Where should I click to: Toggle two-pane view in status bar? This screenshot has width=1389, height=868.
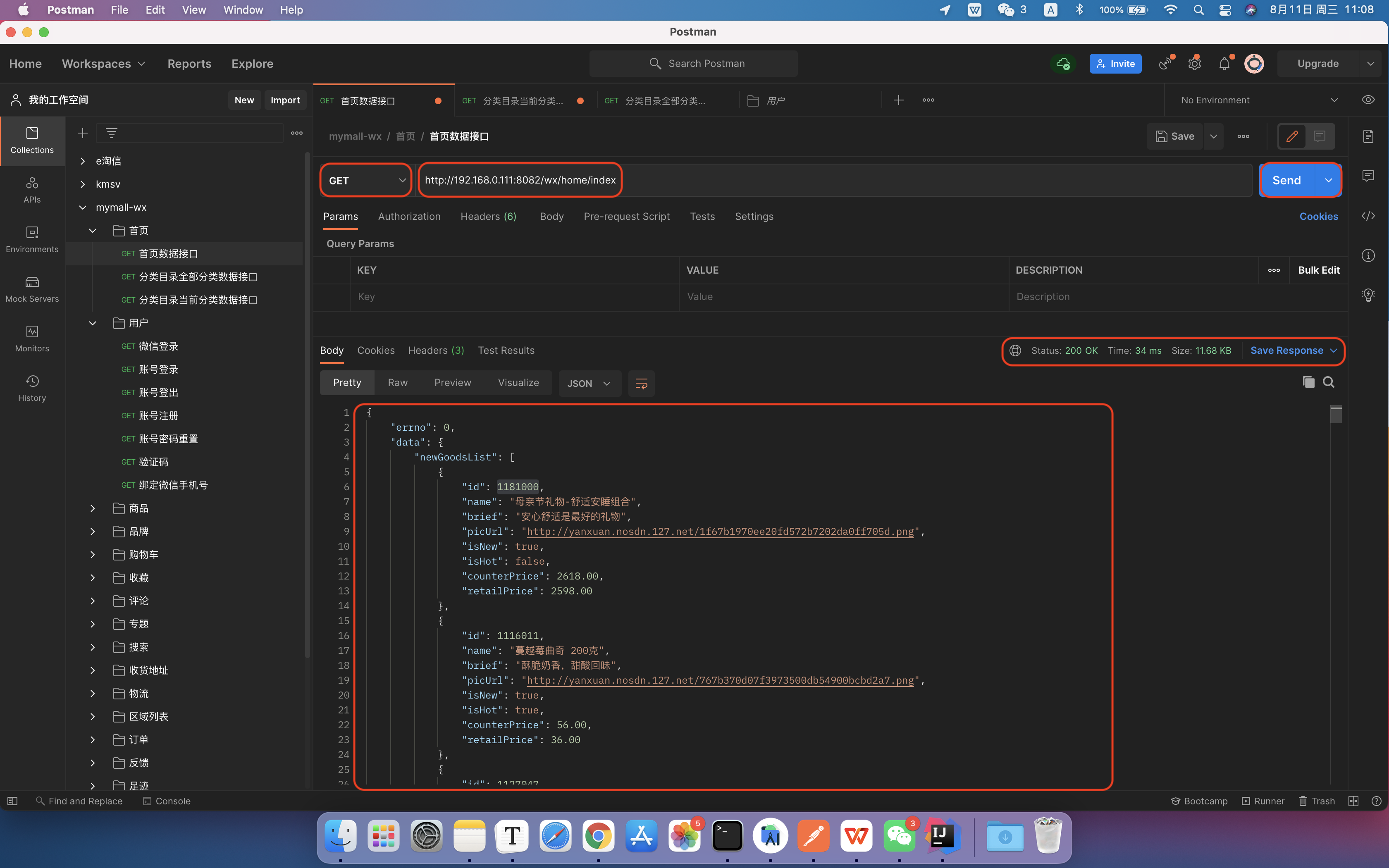point(1353,801)
